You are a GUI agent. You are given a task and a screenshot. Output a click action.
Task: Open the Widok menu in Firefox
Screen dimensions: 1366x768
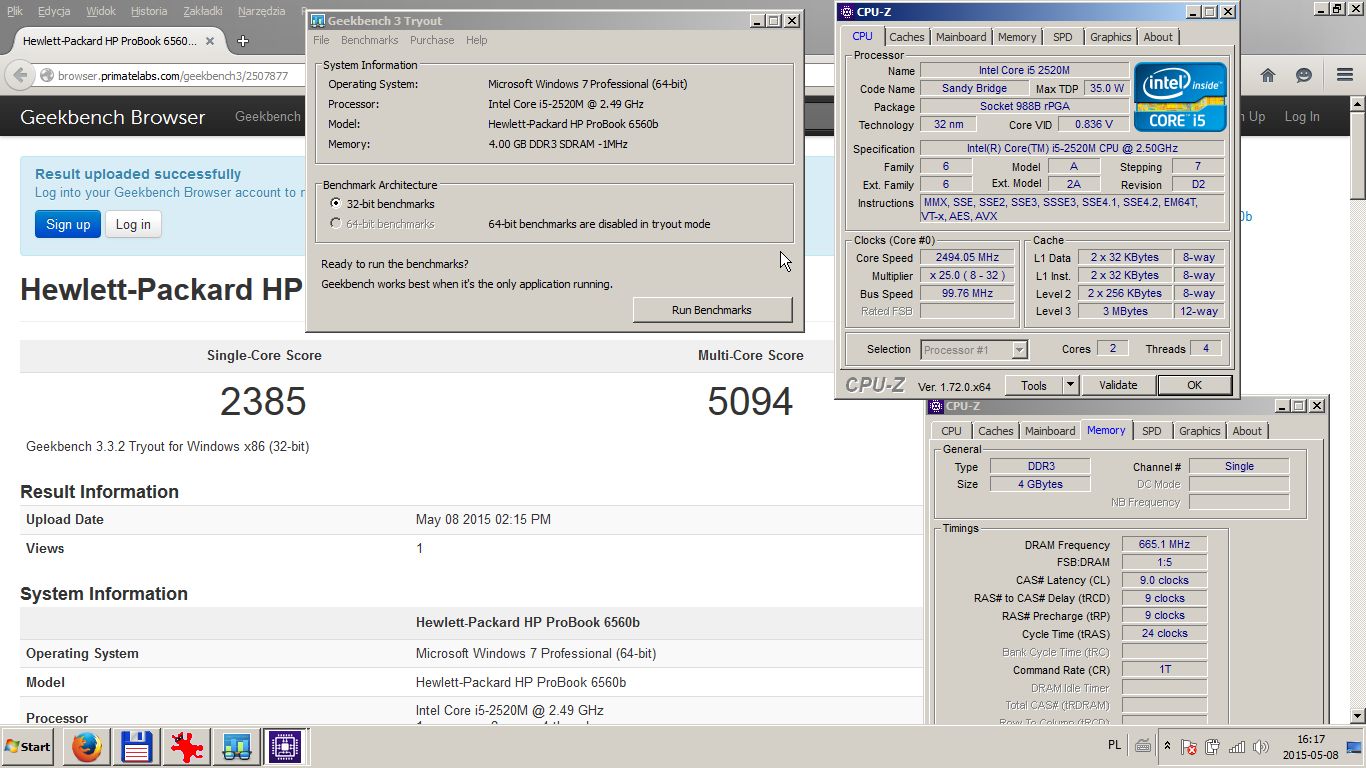click(101, 11)
